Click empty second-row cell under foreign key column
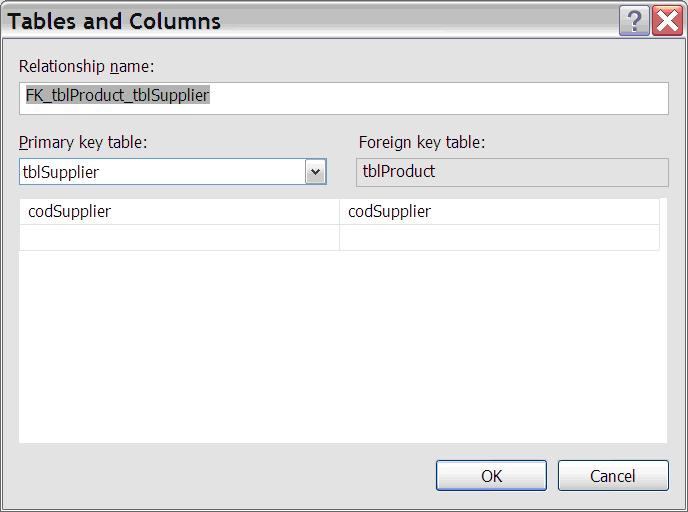This screenshot has width=688, height=512. 499,237
